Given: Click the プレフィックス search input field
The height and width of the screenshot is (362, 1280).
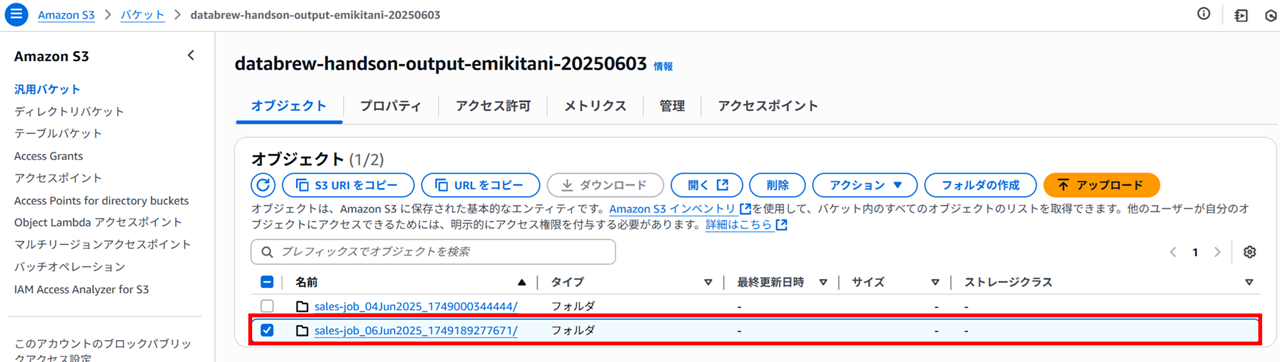Looking at the screenshot, I should click(x=433, y=252).
